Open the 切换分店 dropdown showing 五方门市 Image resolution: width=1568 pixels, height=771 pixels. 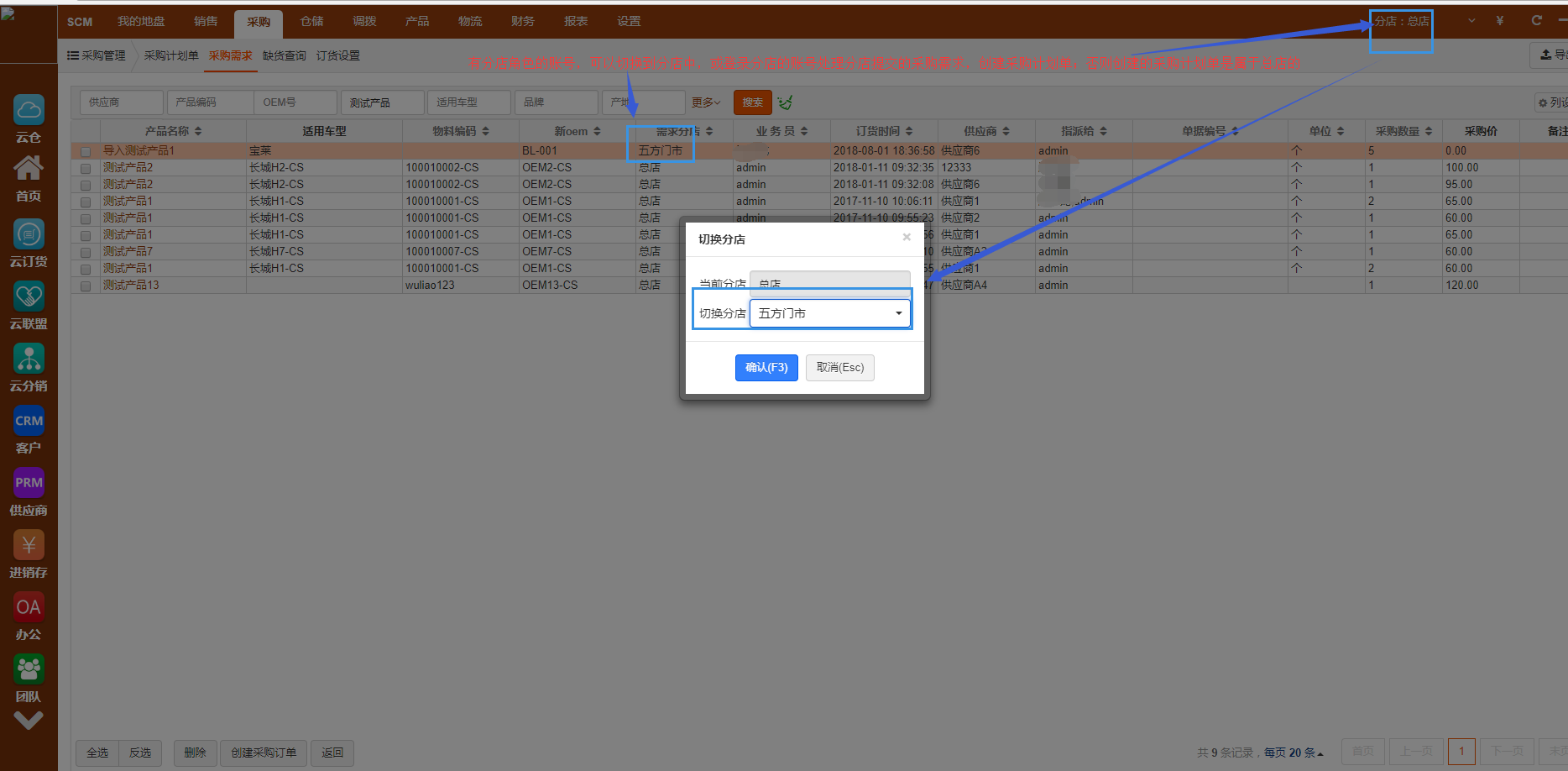coord(829,313)
